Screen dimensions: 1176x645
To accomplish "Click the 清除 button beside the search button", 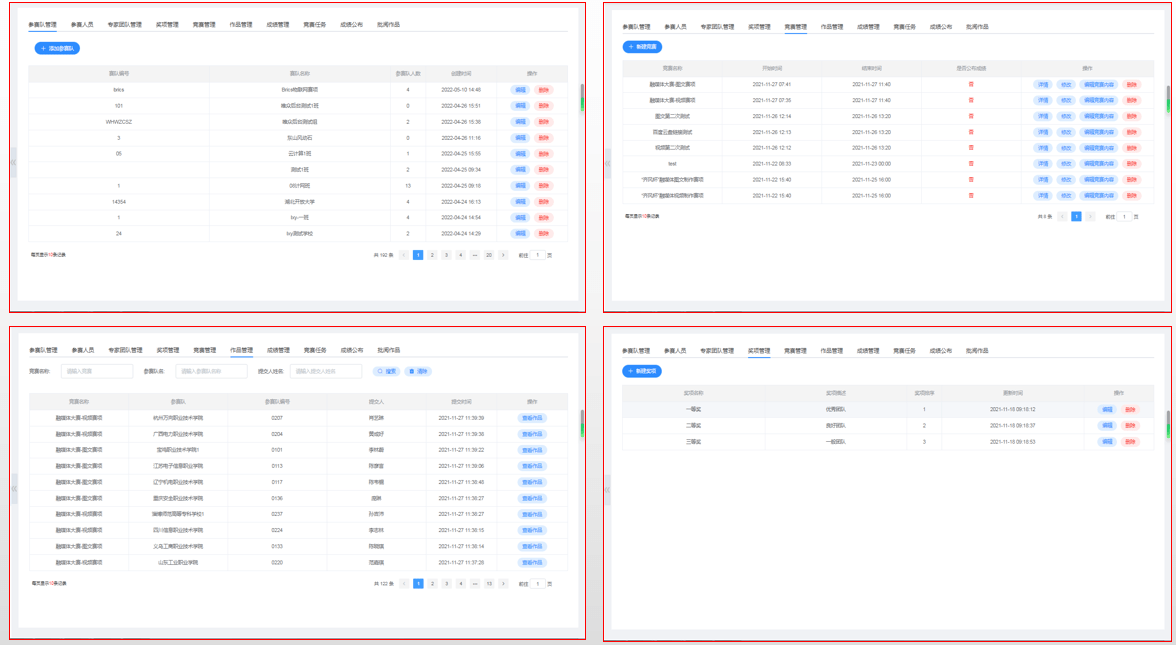I will [418, 371].
